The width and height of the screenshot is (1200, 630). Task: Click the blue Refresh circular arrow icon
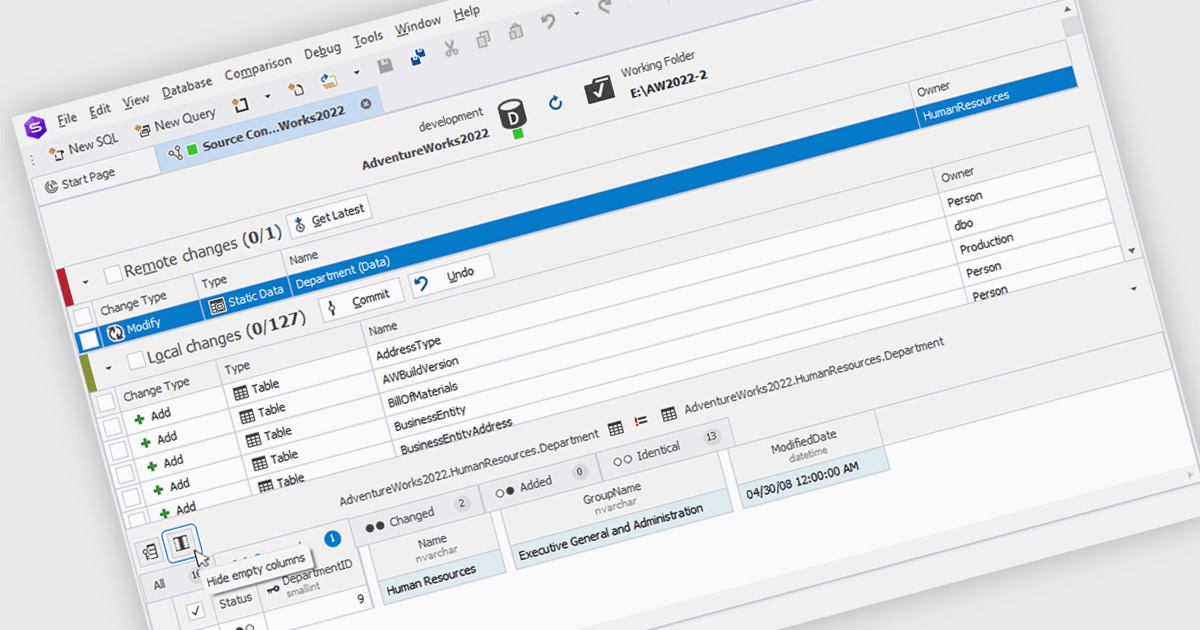tap(556, 102)
